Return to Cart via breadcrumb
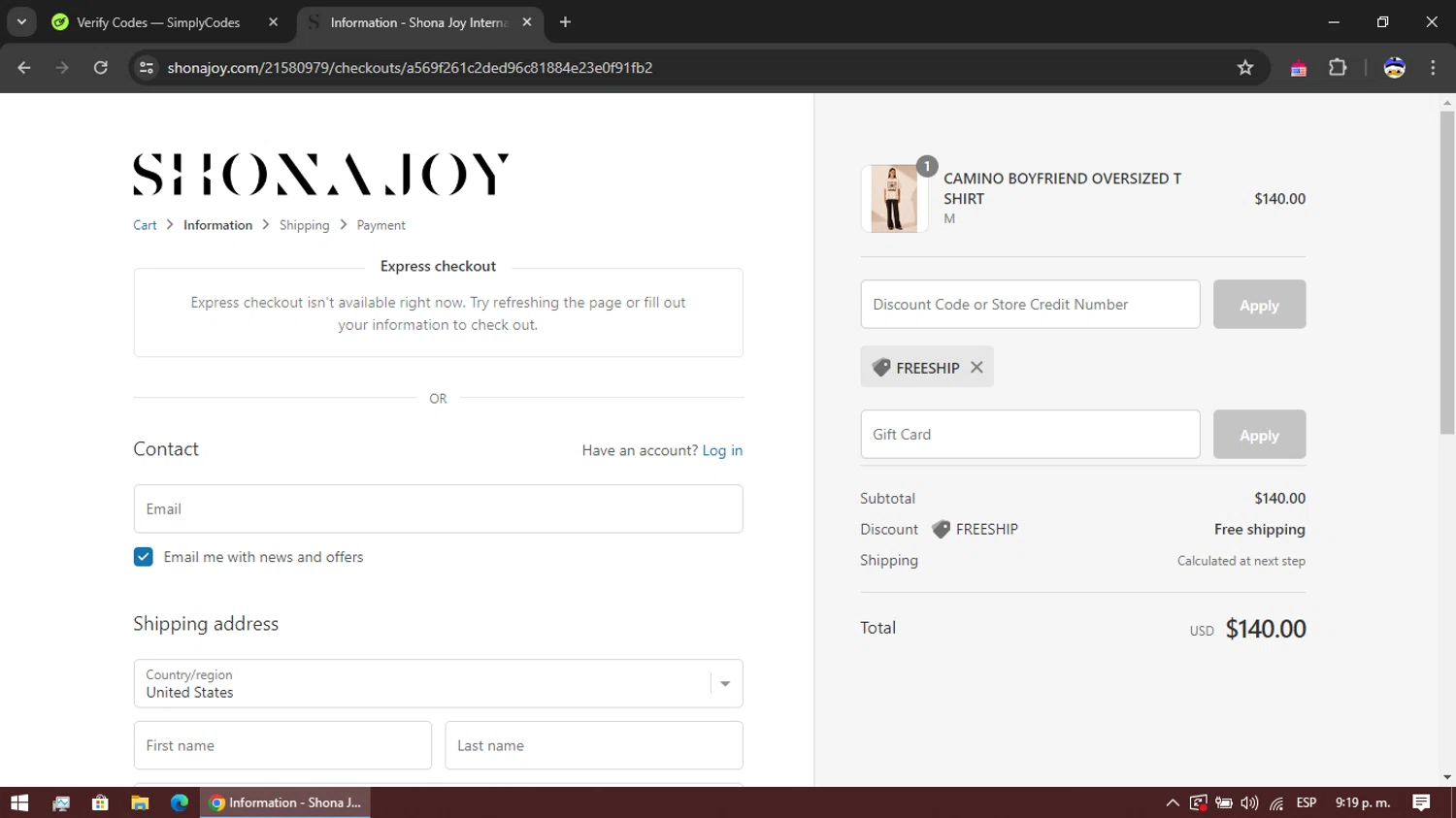 tap(145, 225)
